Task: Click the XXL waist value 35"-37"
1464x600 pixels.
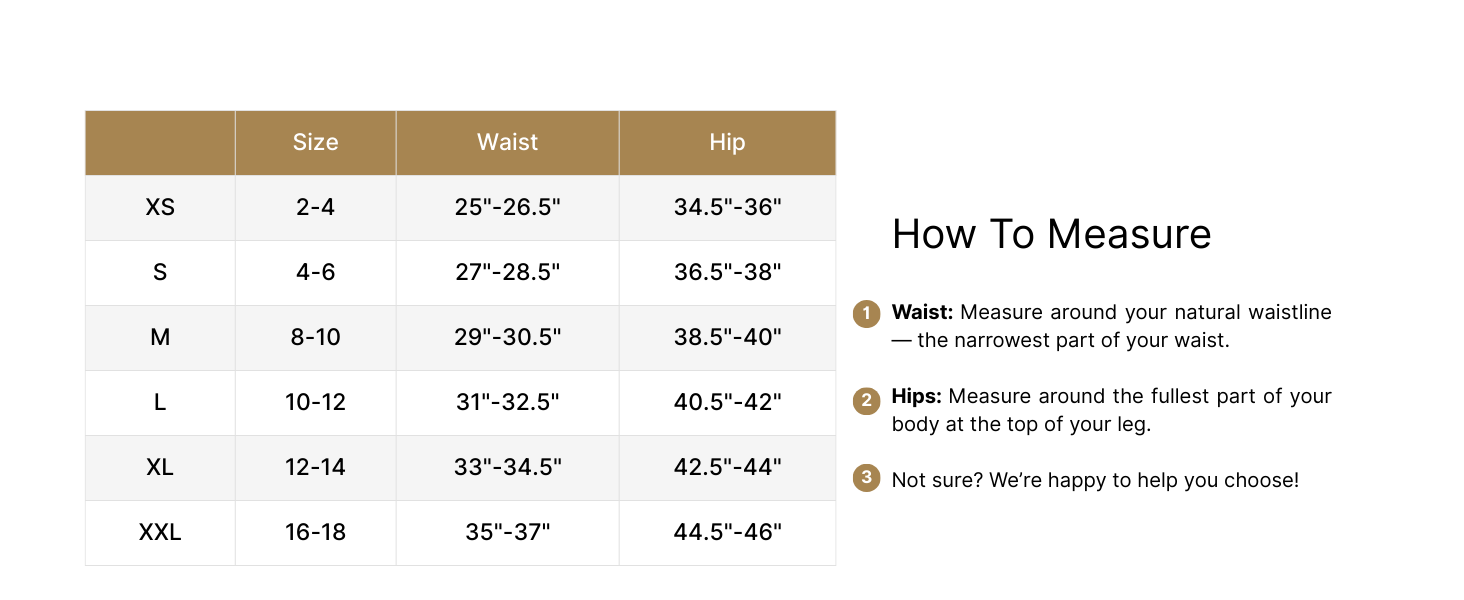Action: [507, 532]
